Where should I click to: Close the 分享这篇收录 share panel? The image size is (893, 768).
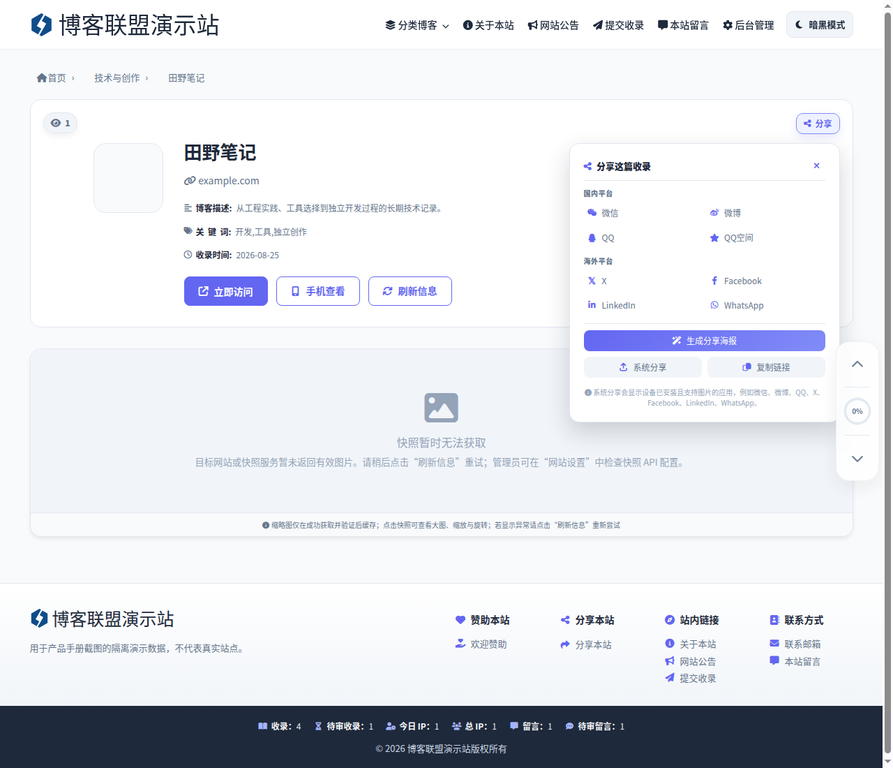pos(817,166)
